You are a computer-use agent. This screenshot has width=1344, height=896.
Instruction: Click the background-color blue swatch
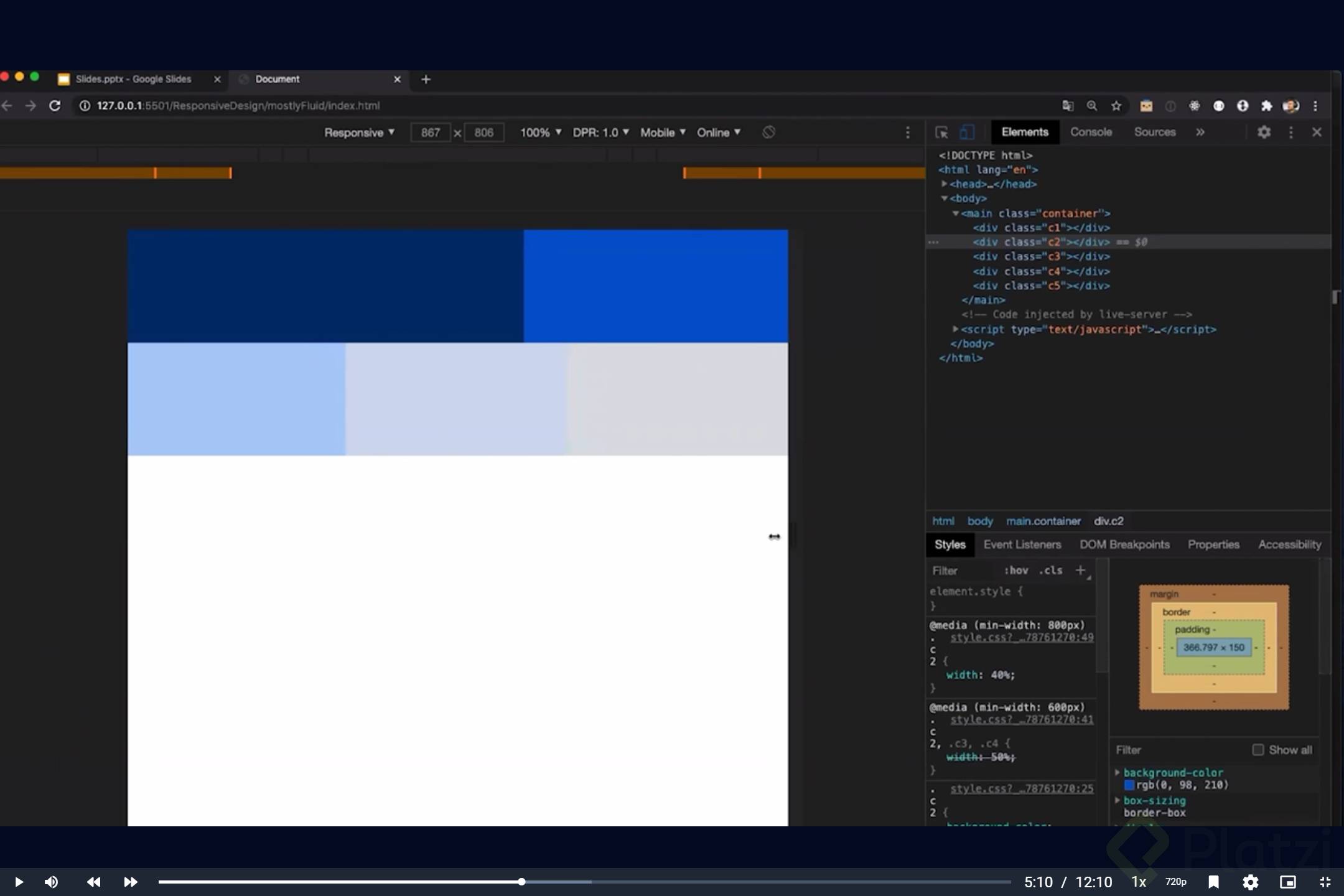pos(1129,785)
